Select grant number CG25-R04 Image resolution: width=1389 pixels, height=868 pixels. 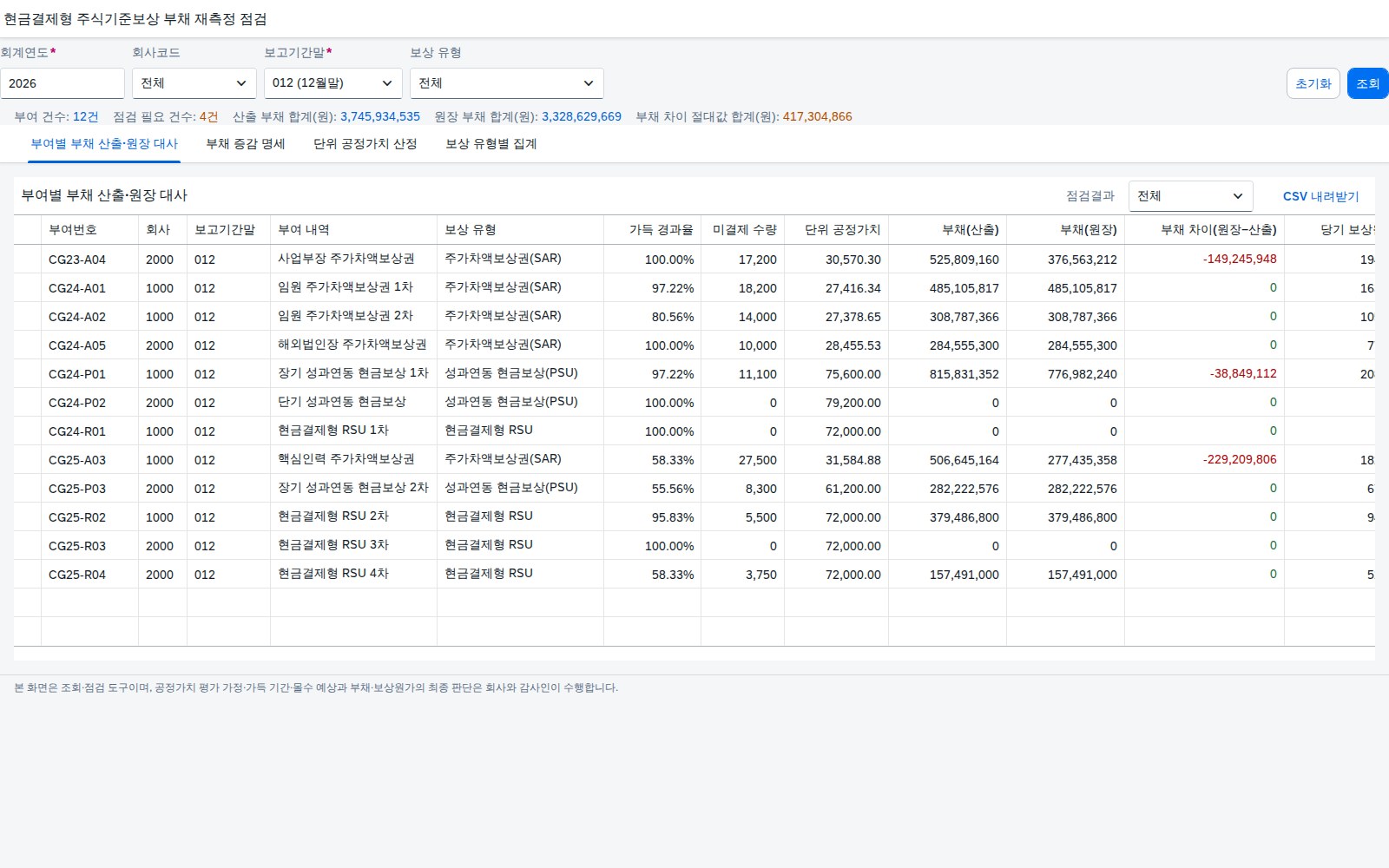[x=77, y=575]
